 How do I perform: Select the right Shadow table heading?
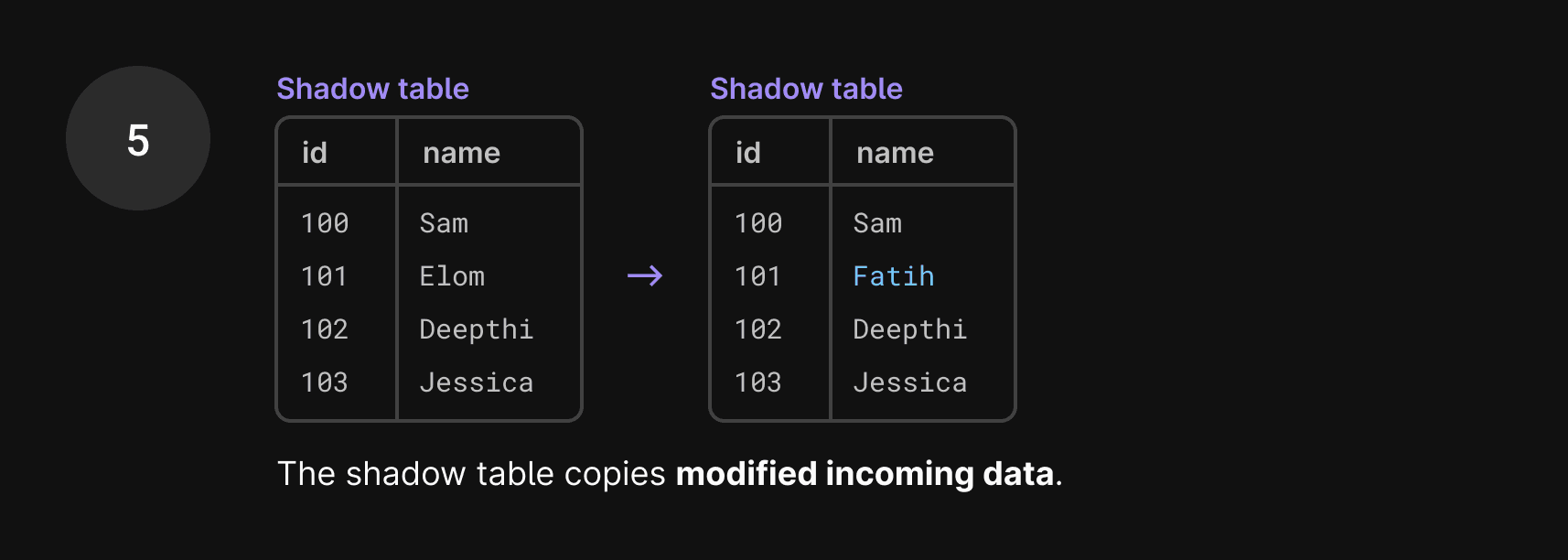click(x=807, y=89)
